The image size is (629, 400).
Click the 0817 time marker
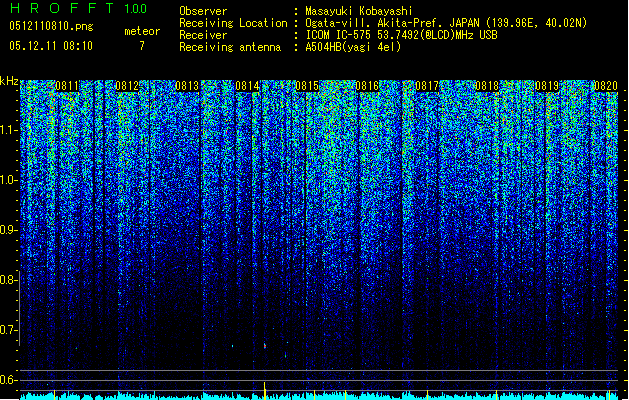427,86
